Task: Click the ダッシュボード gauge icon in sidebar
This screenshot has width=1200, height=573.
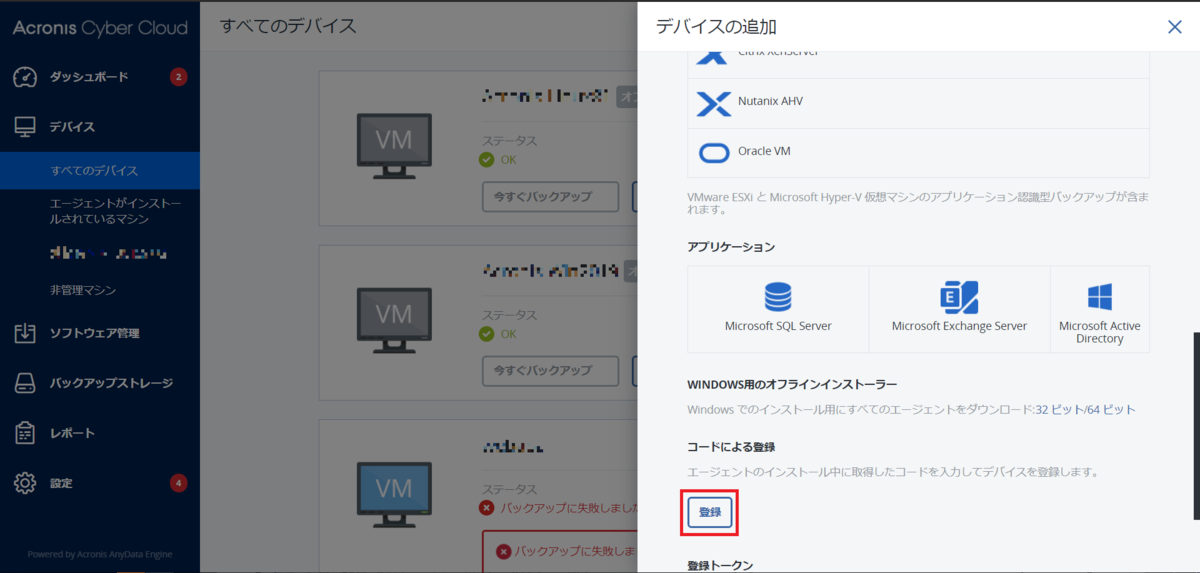Action: (25, 78)
